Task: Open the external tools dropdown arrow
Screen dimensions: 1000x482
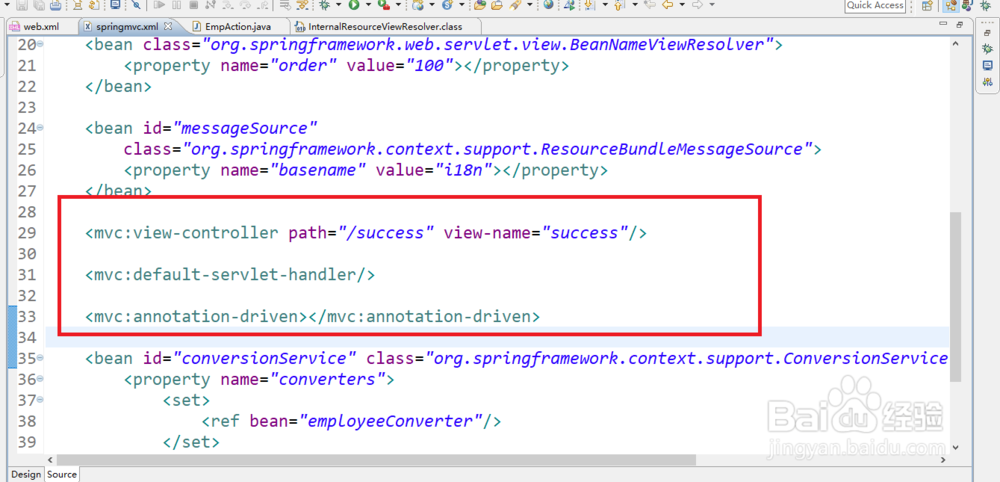Action: click(398, 5)
